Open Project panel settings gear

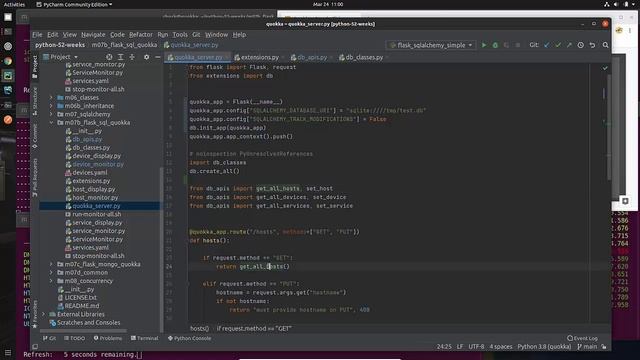(x=146, y=57)
